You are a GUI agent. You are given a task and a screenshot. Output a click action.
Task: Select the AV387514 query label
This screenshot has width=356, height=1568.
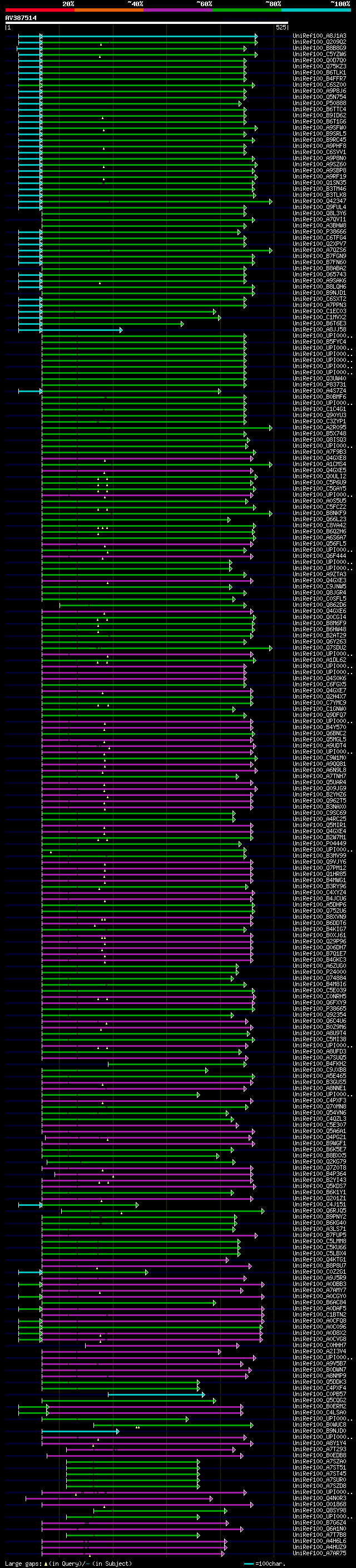[21, 18]
